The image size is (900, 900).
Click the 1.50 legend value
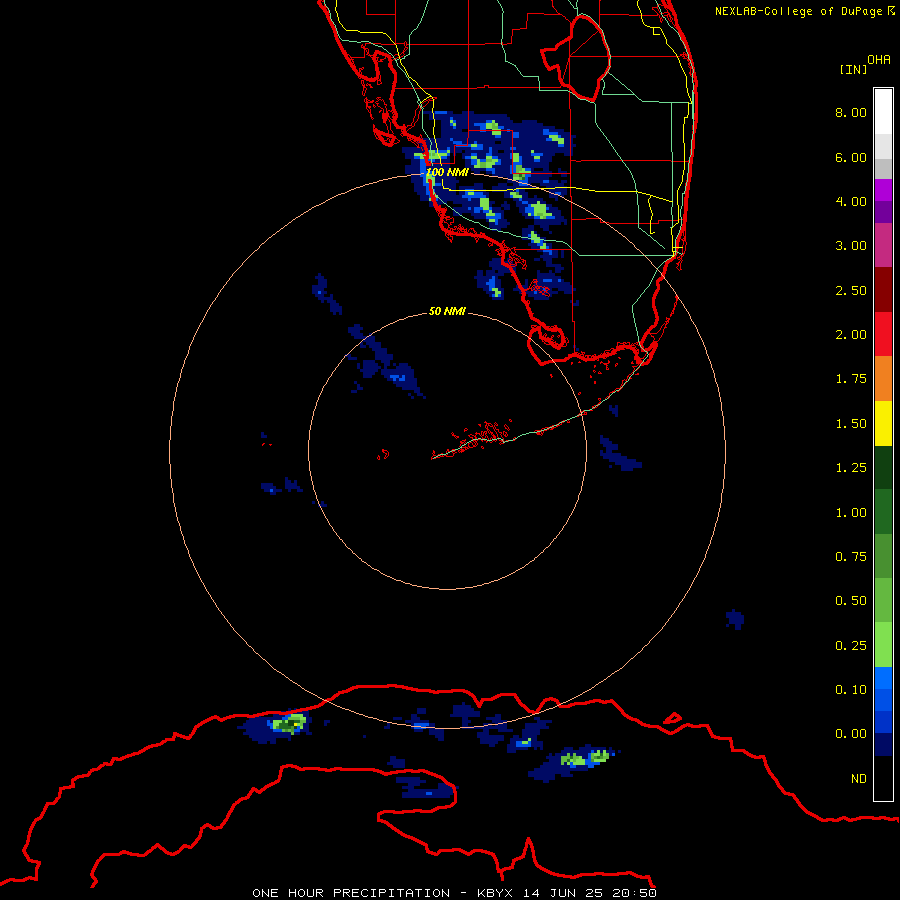(851, 424)
